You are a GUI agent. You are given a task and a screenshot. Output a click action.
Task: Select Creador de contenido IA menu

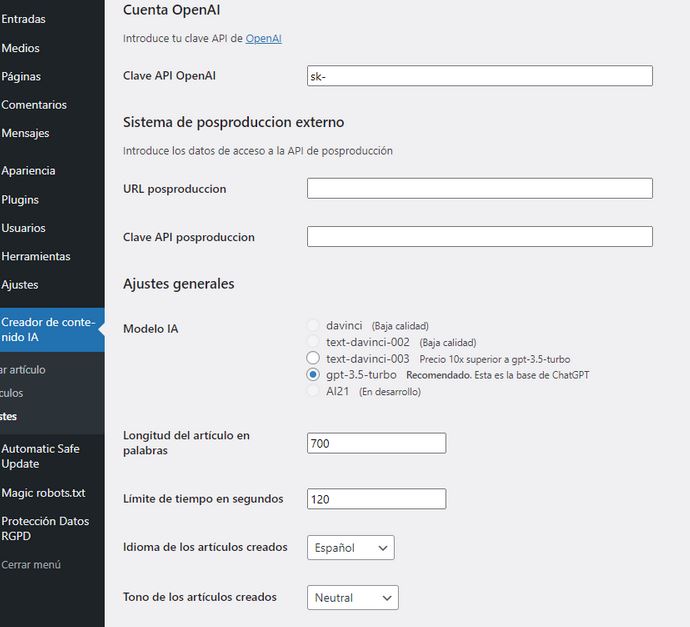pyautogui.click(x=52, y=330)
